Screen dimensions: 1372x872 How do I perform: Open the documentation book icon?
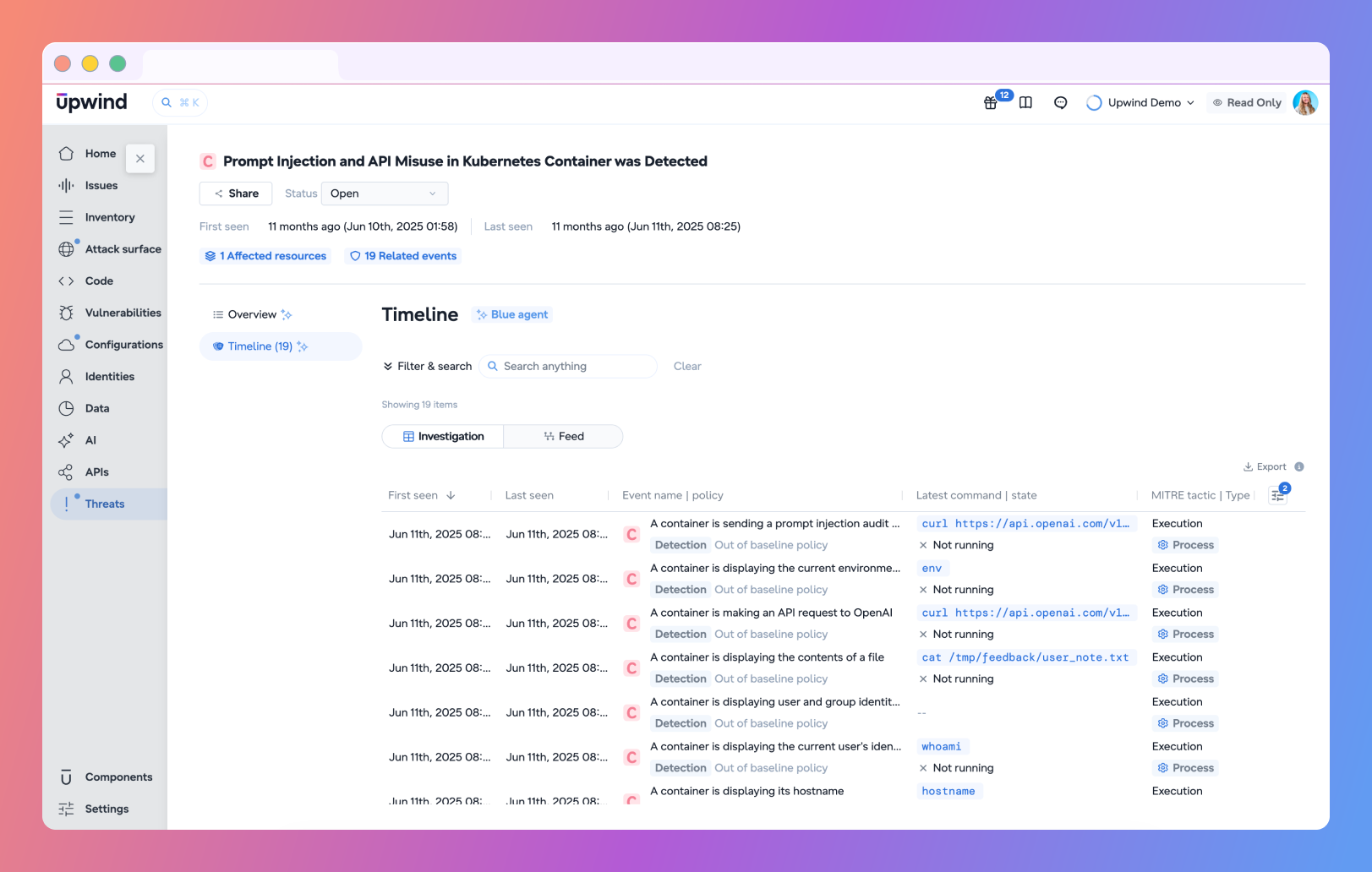tap(1025, 103)
